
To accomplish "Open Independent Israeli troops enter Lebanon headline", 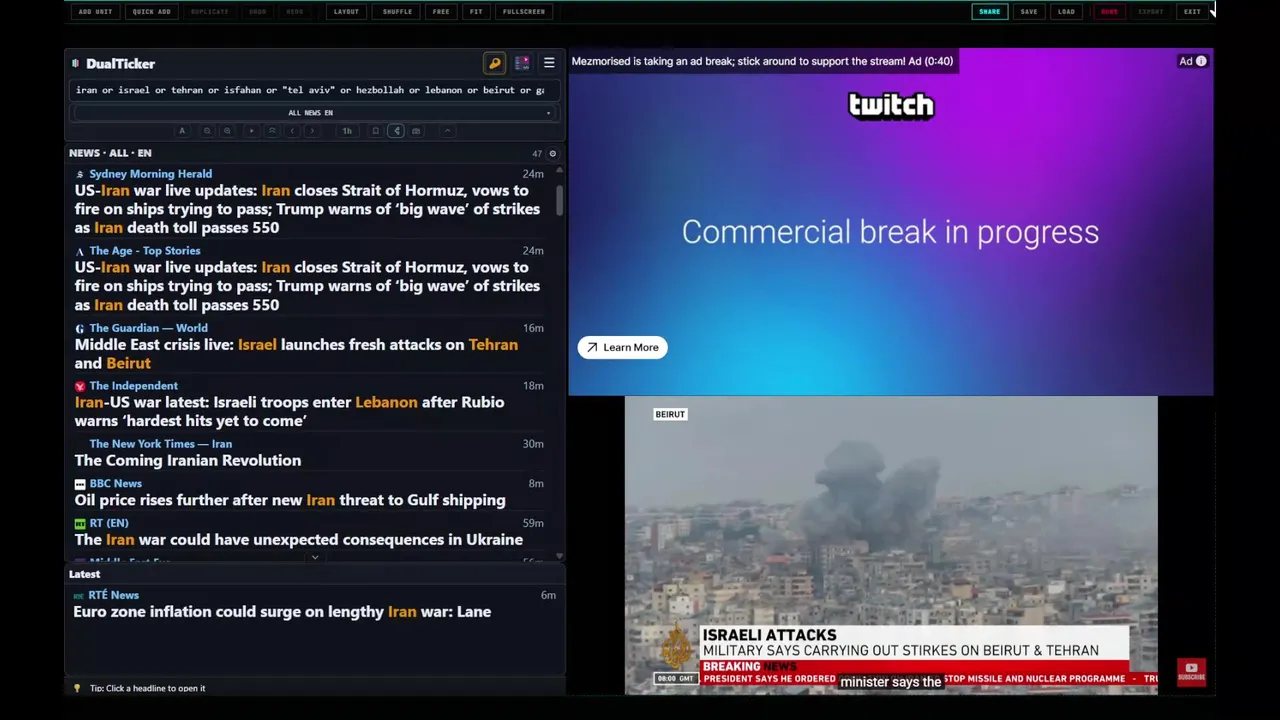I will point(289,411).
